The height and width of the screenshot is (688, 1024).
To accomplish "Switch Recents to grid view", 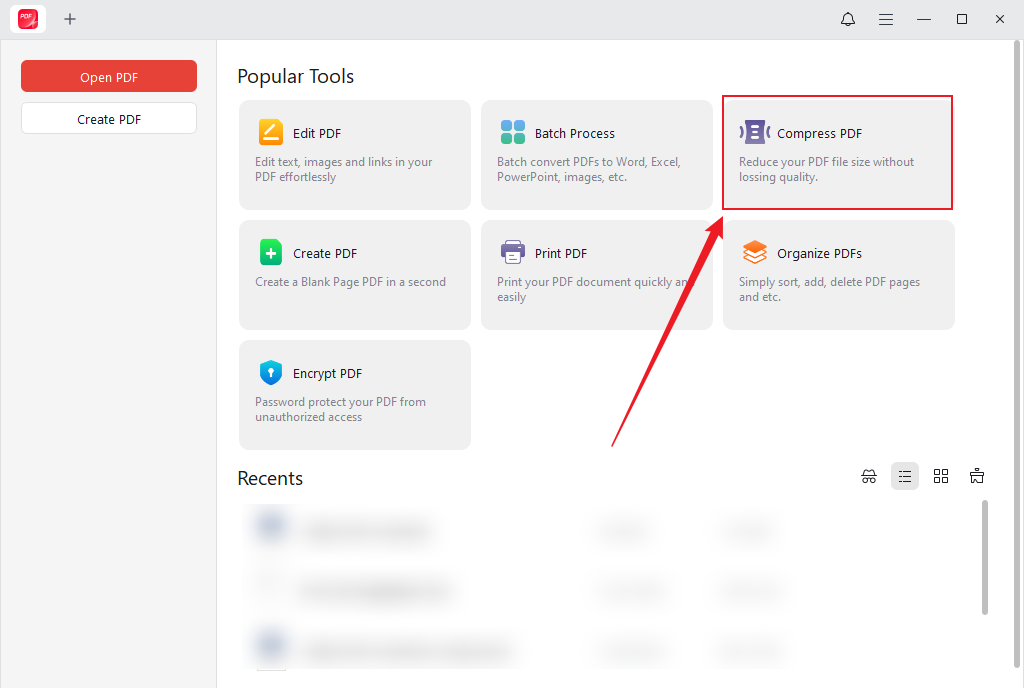I will click(941, 476).
